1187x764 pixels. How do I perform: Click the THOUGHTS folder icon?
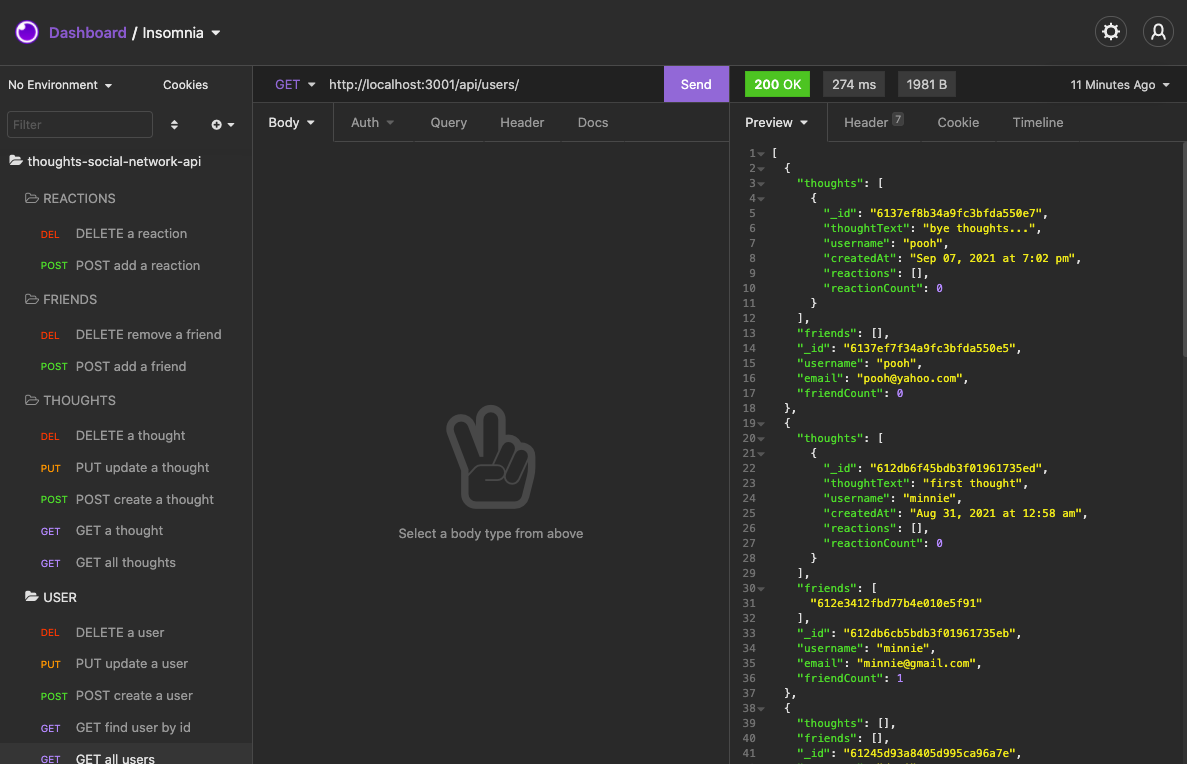31,400
